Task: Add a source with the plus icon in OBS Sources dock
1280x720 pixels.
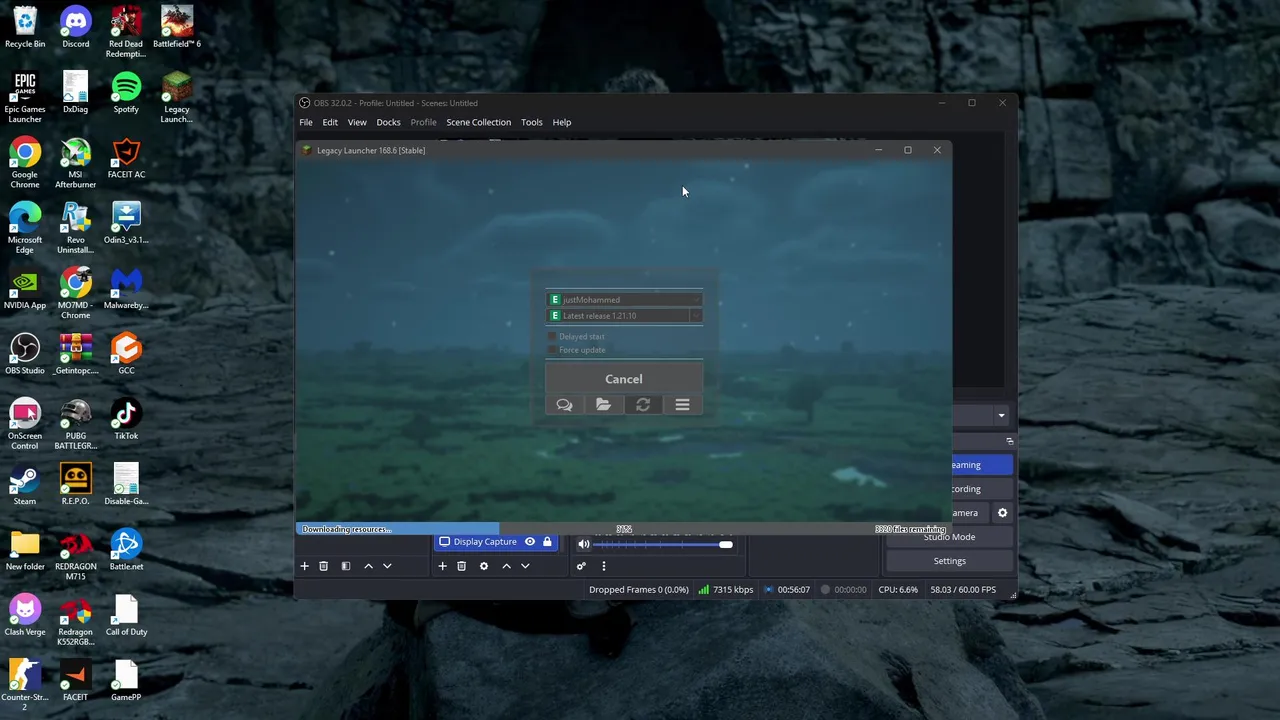Action: click(x=442, y=566)
